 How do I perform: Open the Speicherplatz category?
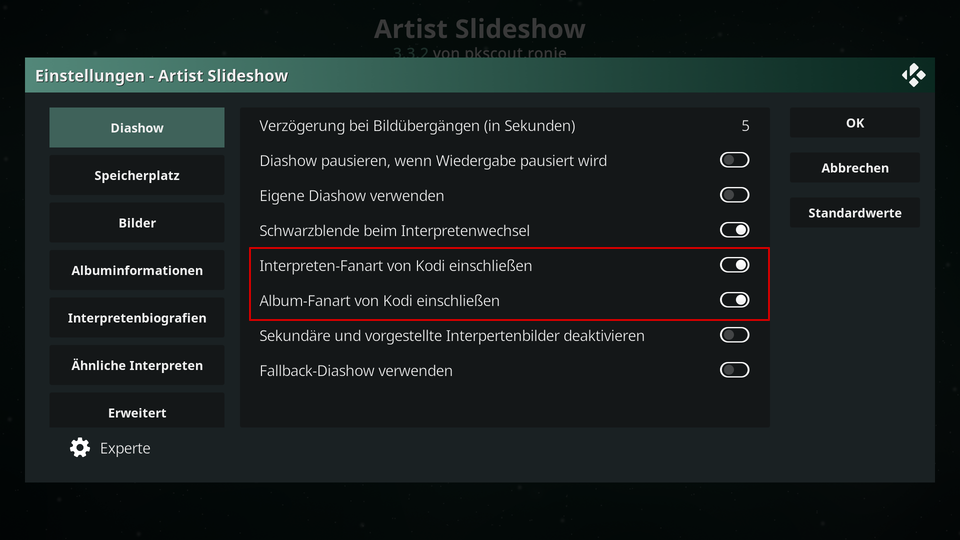pyautogui.click(x=137, y=175)
